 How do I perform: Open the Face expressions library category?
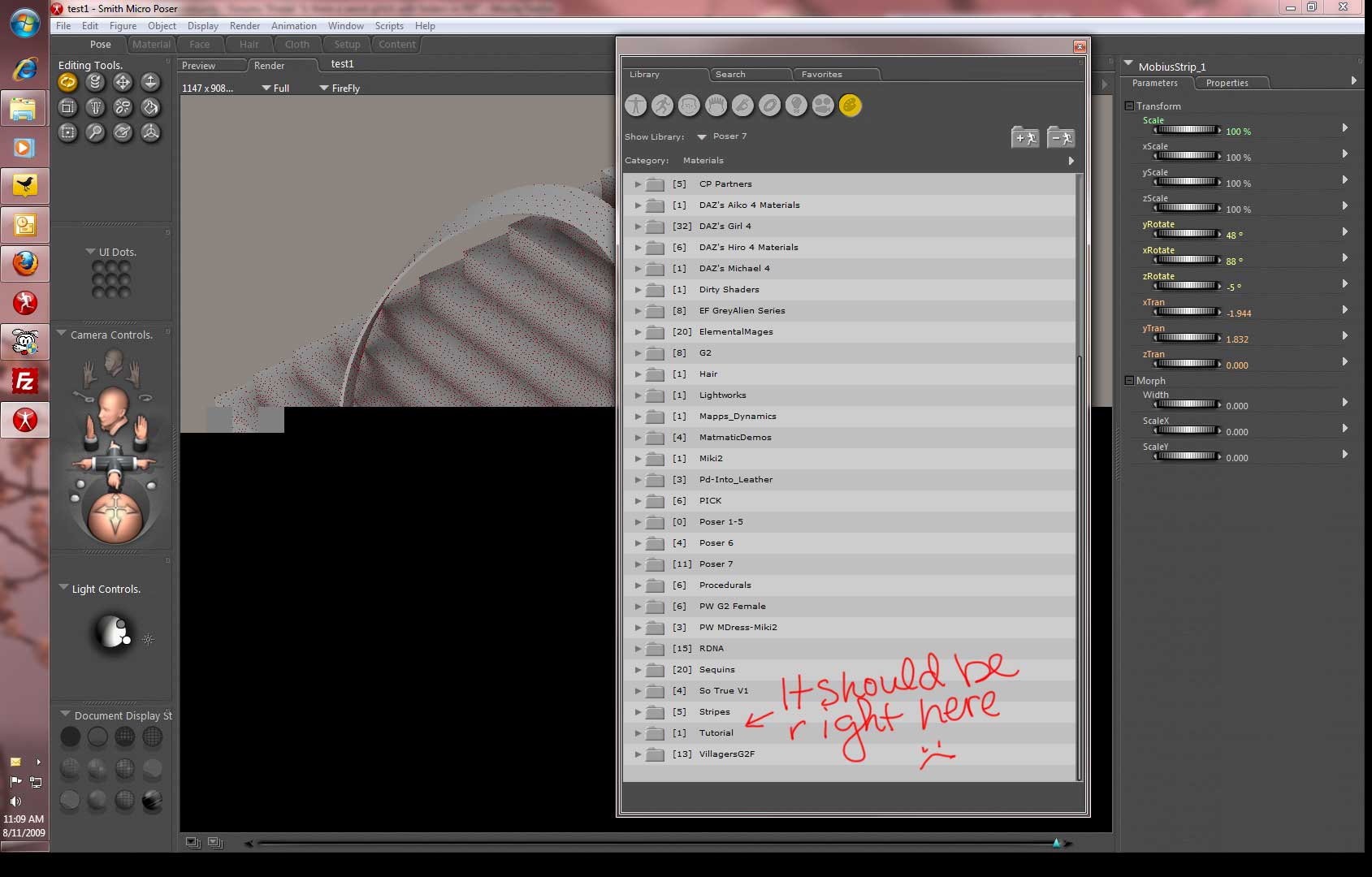(x=690, y=106)
